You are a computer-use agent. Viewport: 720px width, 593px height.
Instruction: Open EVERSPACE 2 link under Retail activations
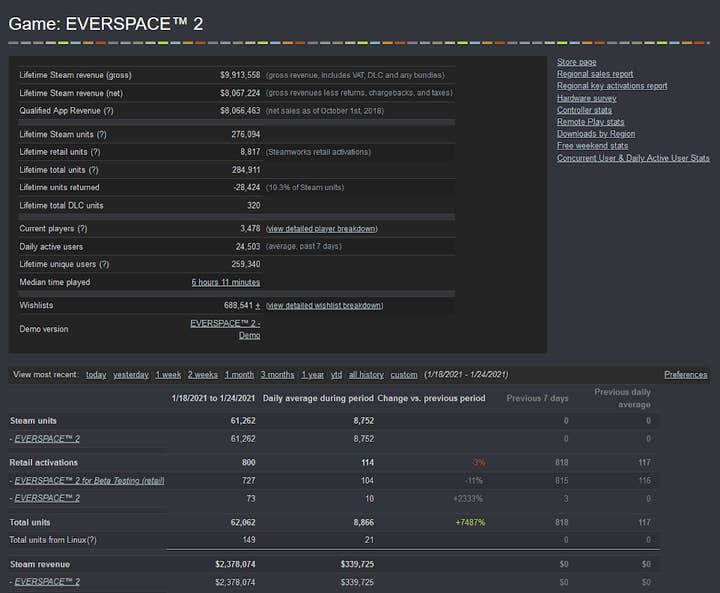click(x=47, y=498)
